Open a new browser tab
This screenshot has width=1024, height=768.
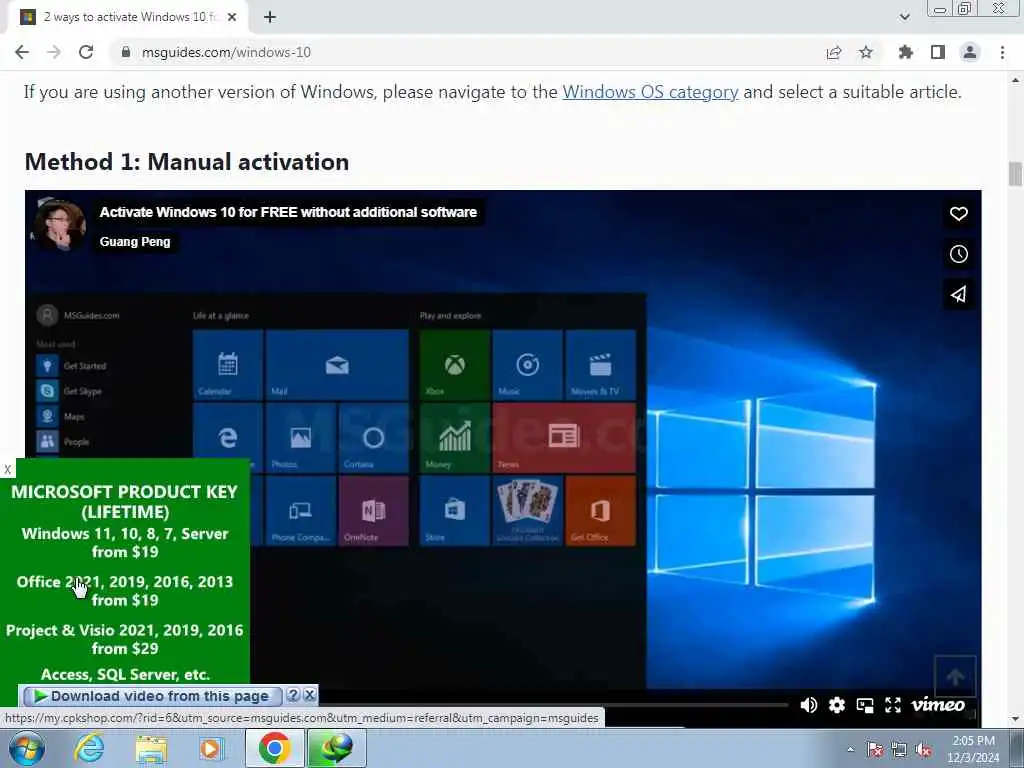click(x=270, y=17)
